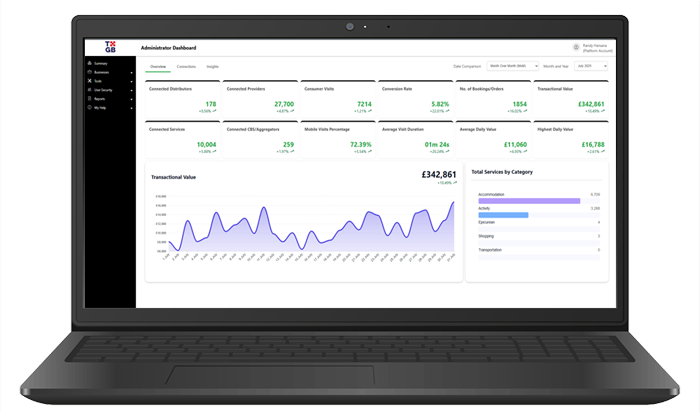Click the Activity category bar
This screenshot has height=414, width=700.
tap(503, 215)
